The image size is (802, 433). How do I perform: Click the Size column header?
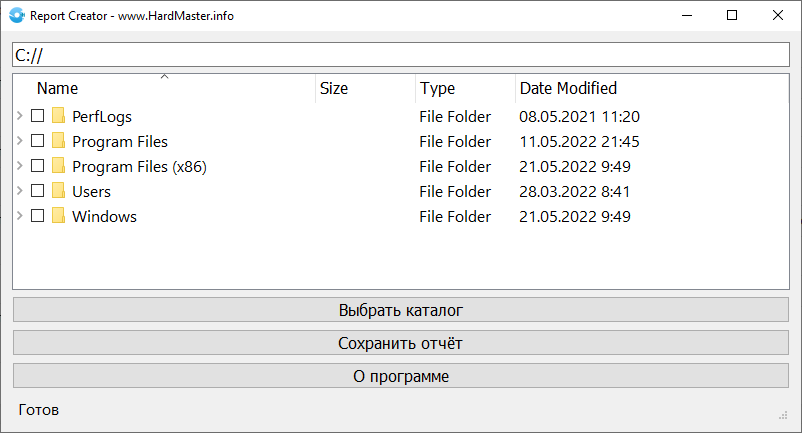(334, 89)
